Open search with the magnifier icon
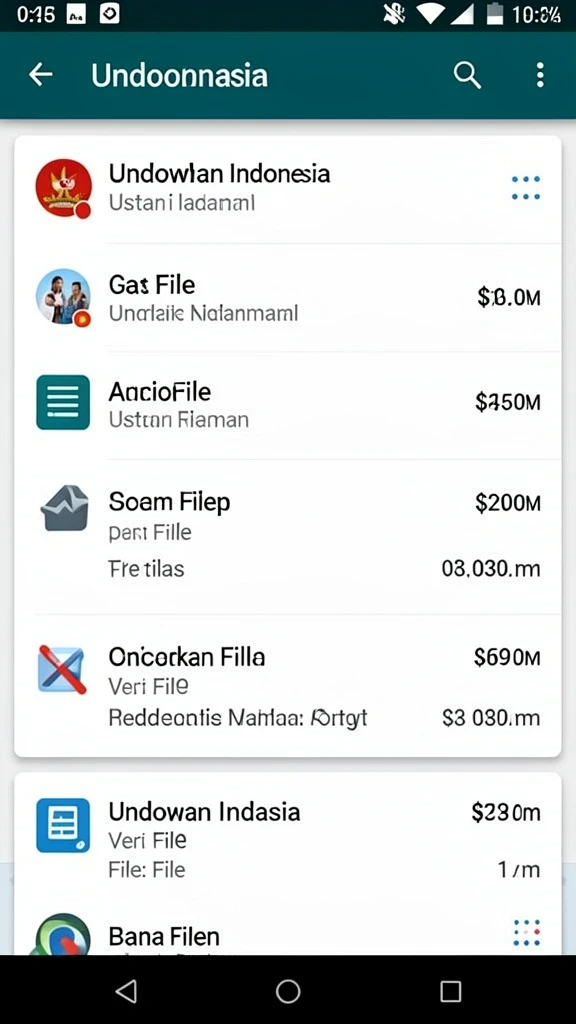The image size is (576, 1024). coord(468,76)
